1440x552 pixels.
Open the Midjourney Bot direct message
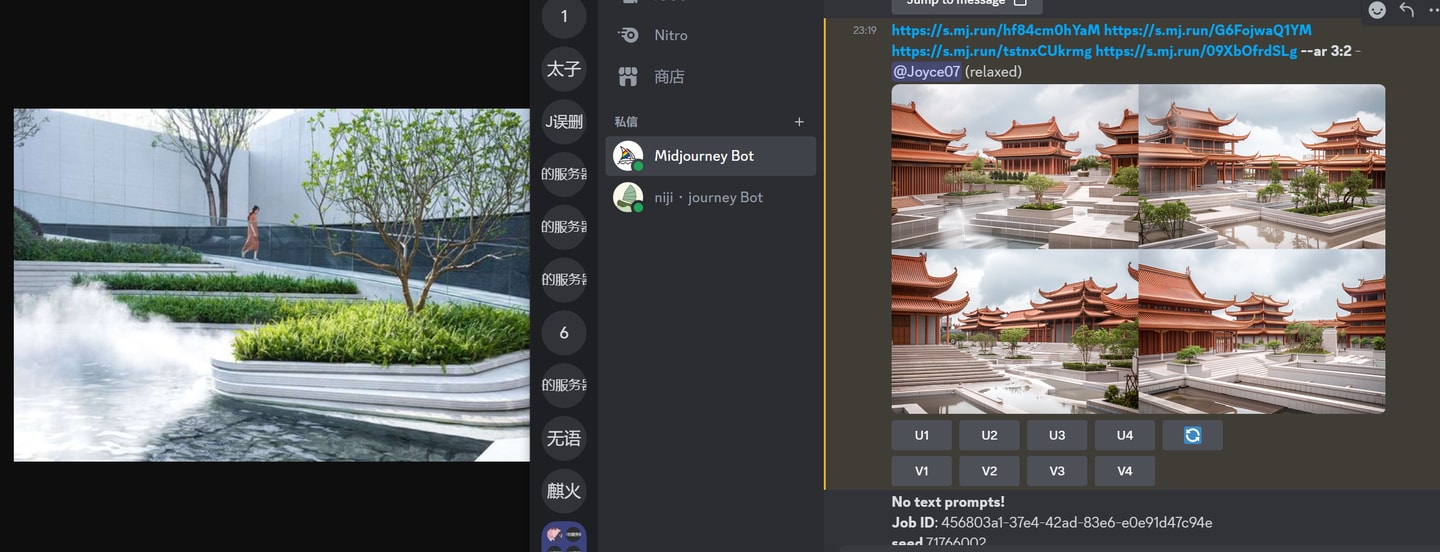[x=711, y=156]
